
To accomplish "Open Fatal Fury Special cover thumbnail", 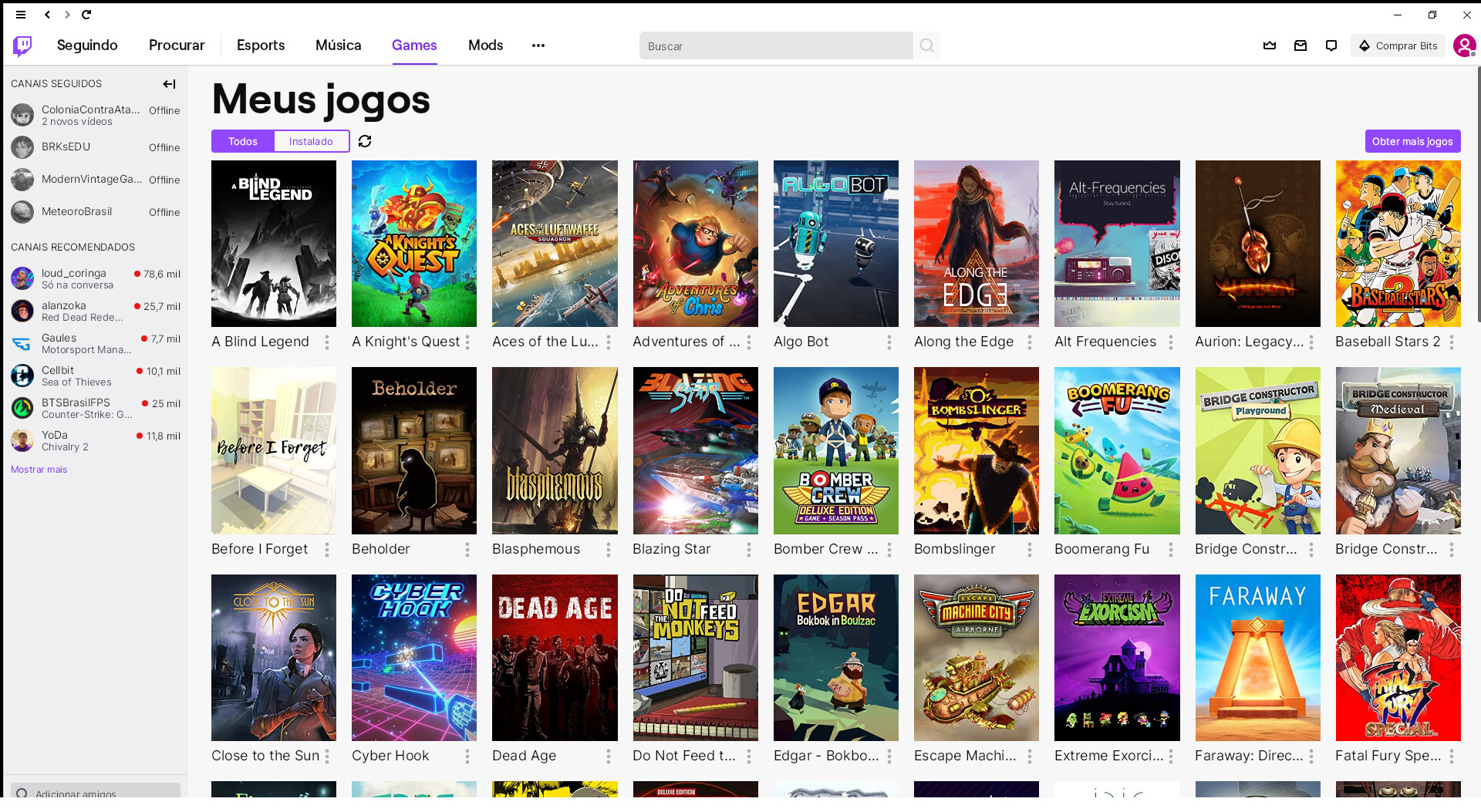I will pyautogui.click(x=1398, y=658).
